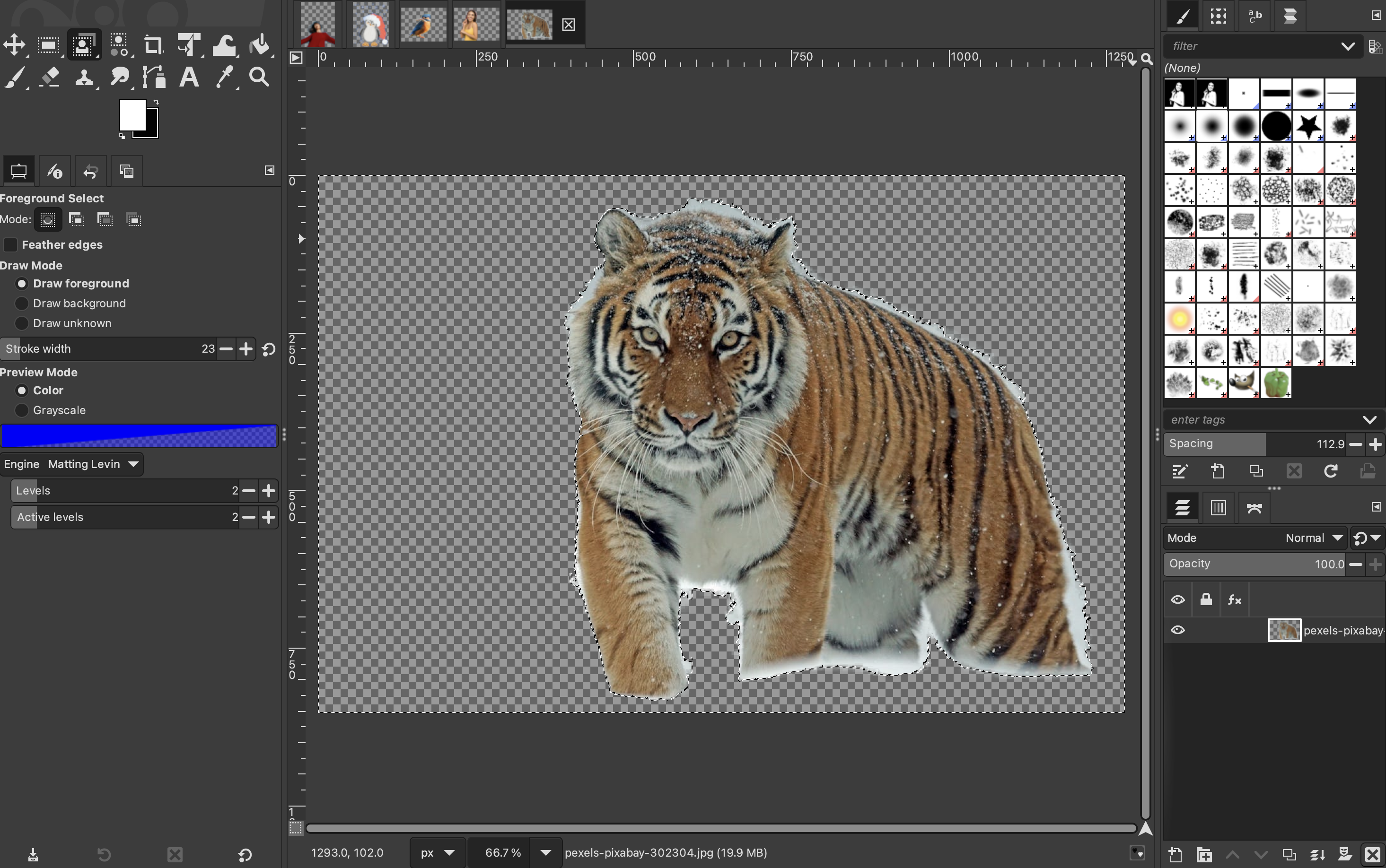Increase the Stroke width with the plus button
The image size is (1386, 868).
point(246,349)
